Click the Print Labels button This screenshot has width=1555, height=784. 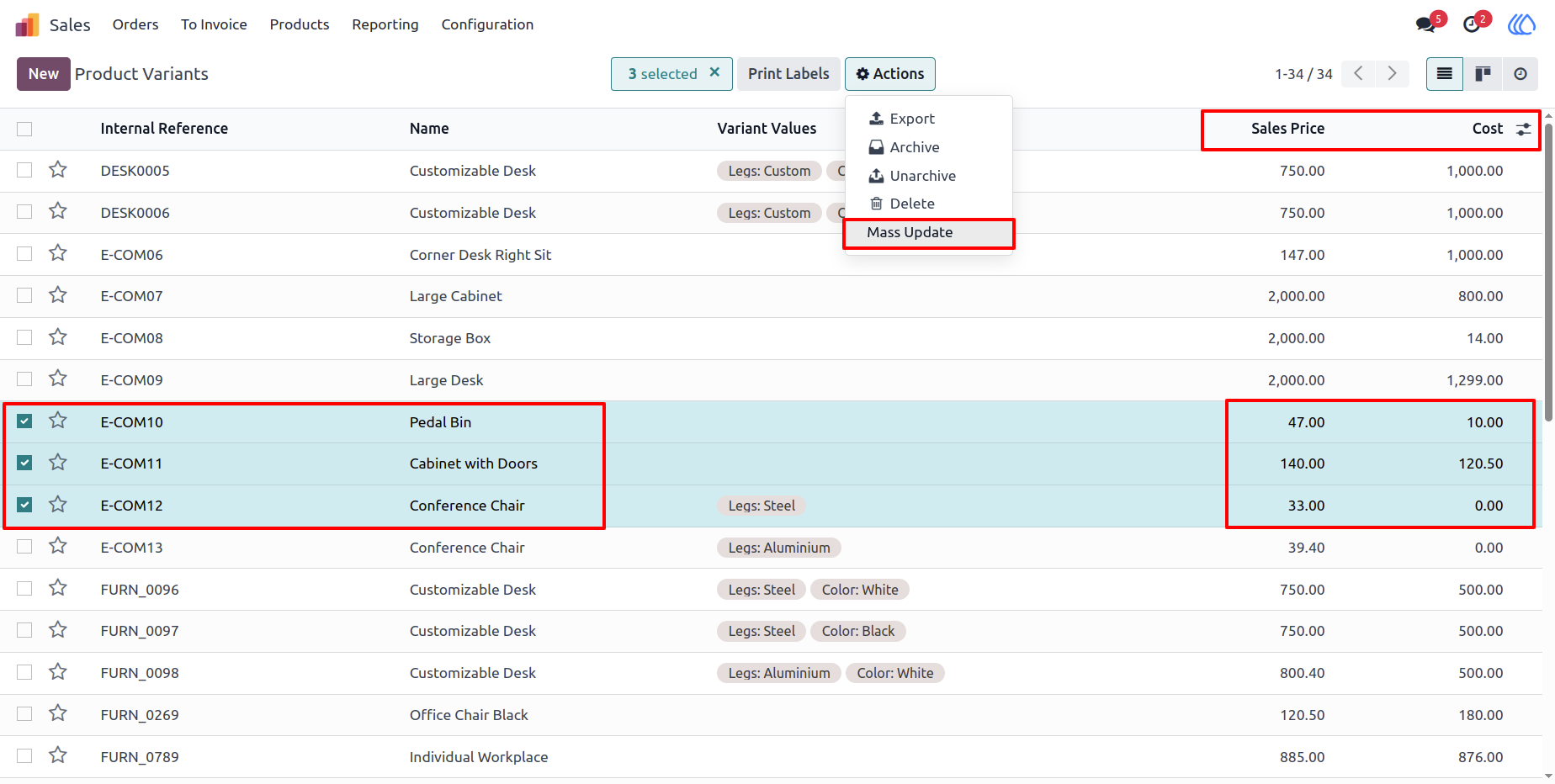click(x=788, y=74)
